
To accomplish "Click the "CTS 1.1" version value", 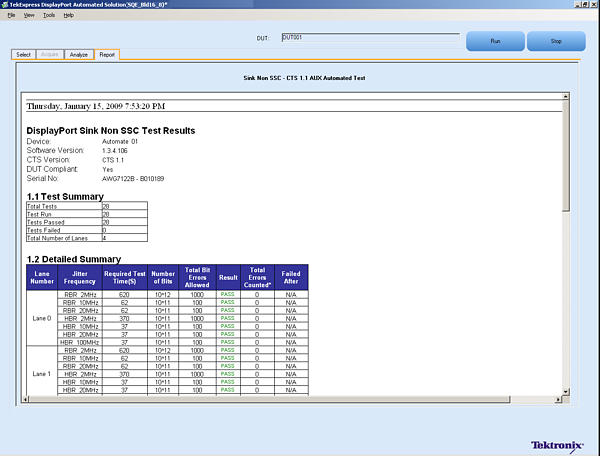I will coord(113,160).
